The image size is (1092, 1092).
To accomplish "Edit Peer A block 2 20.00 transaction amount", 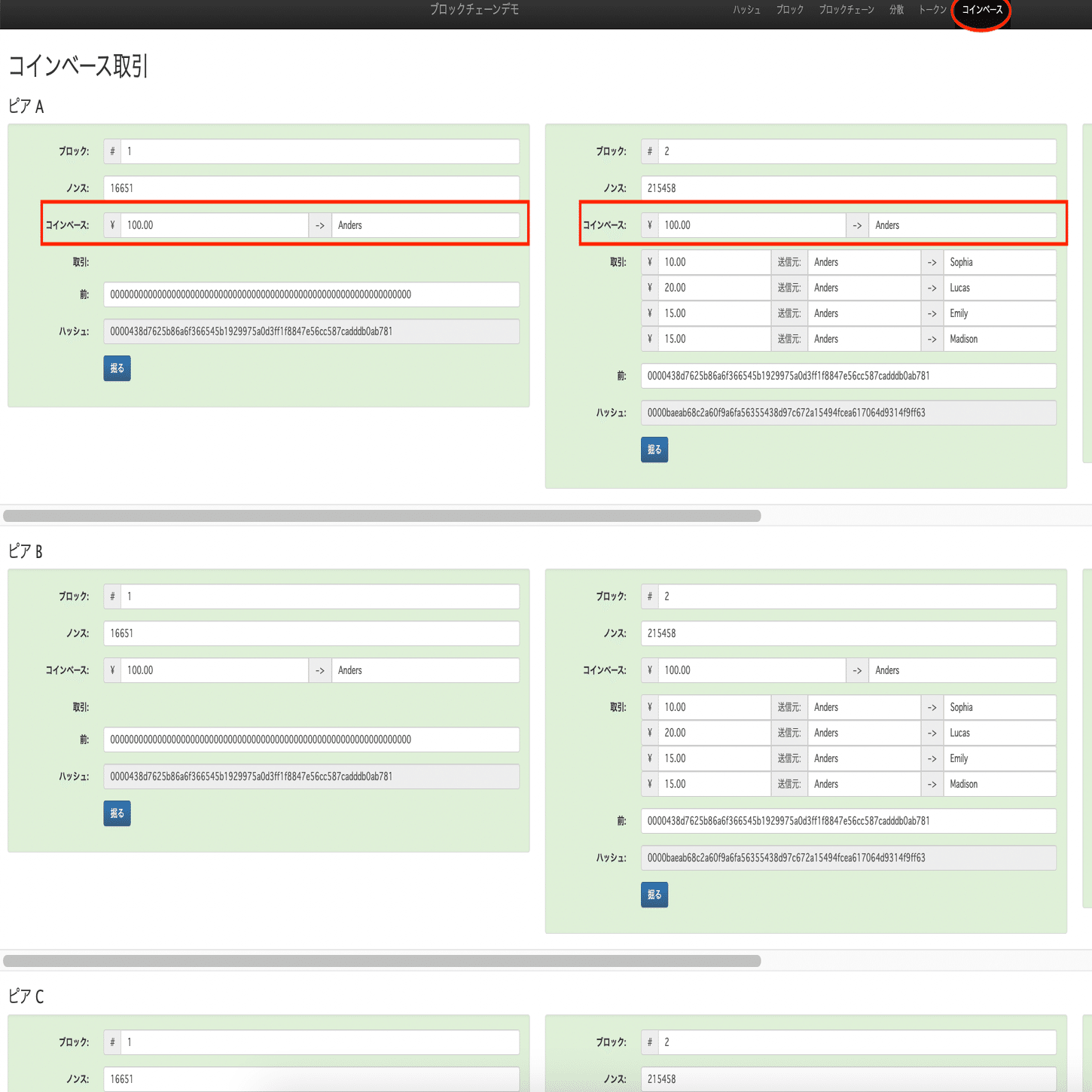I will click(x=714, y=288).
